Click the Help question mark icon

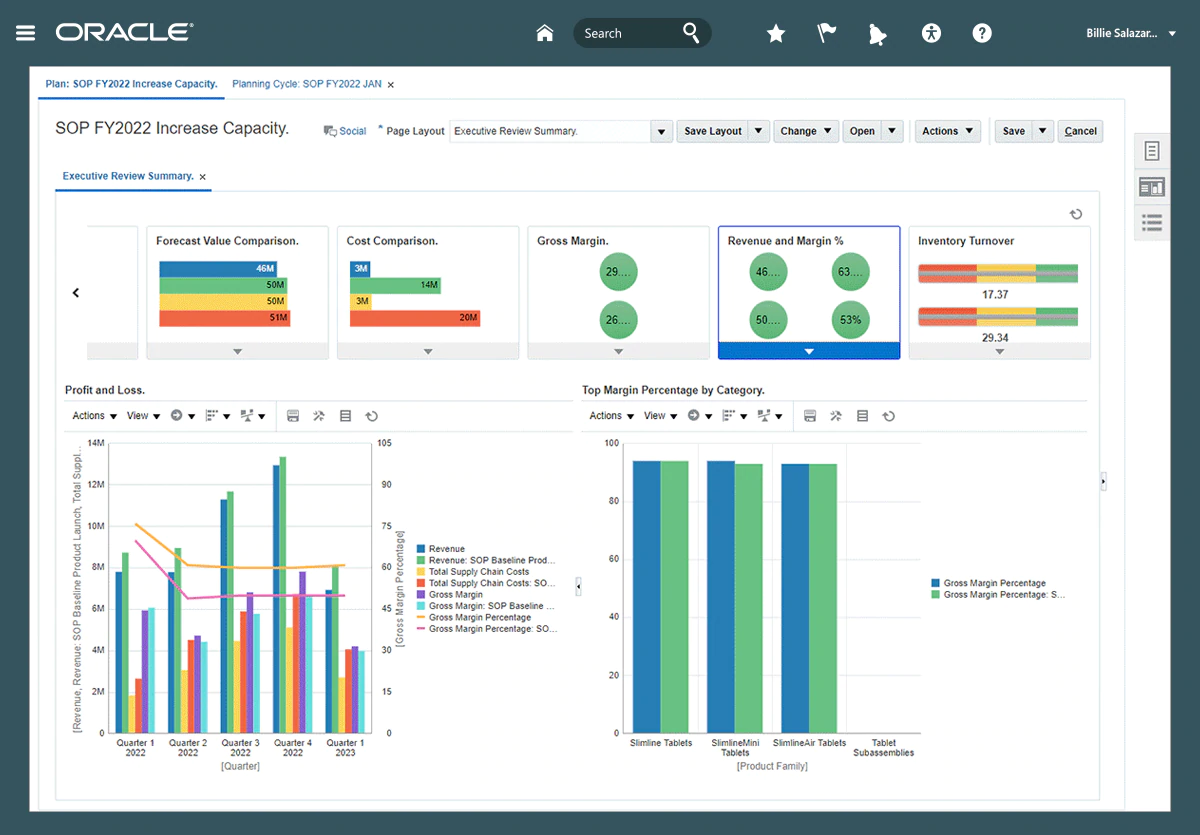click(982, 33)
